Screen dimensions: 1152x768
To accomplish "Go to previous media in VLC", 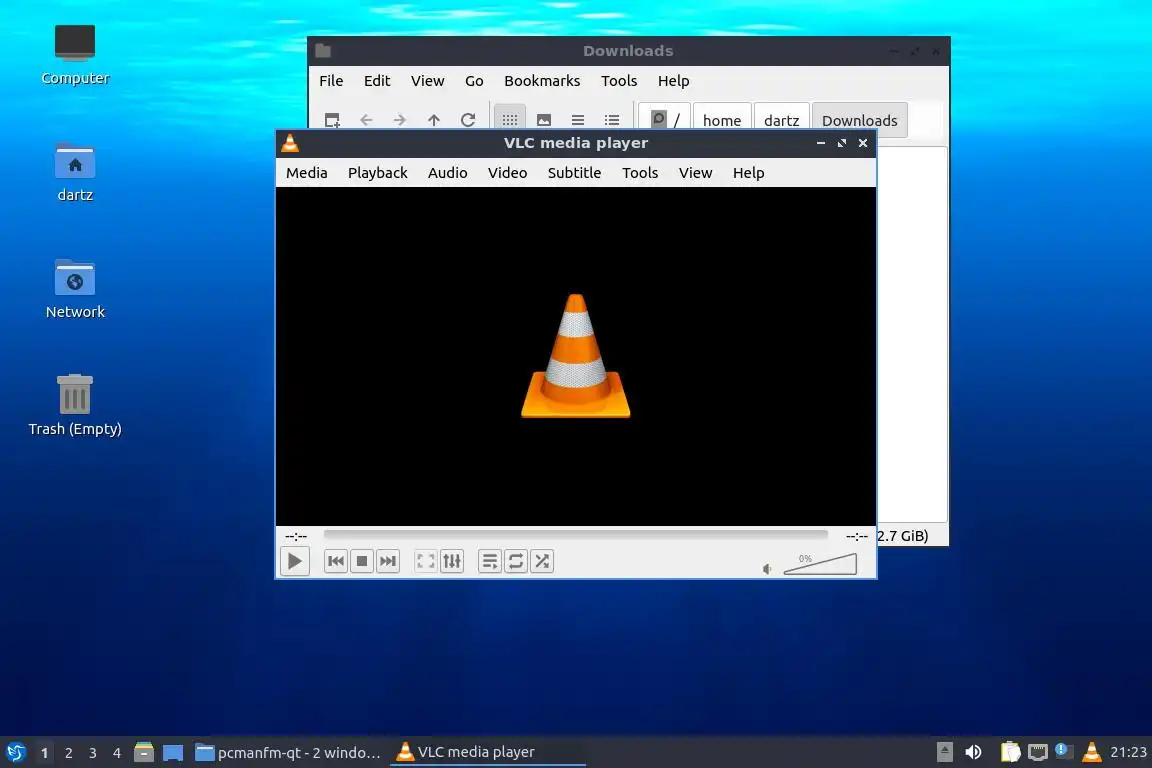I will tap(336, 561).
